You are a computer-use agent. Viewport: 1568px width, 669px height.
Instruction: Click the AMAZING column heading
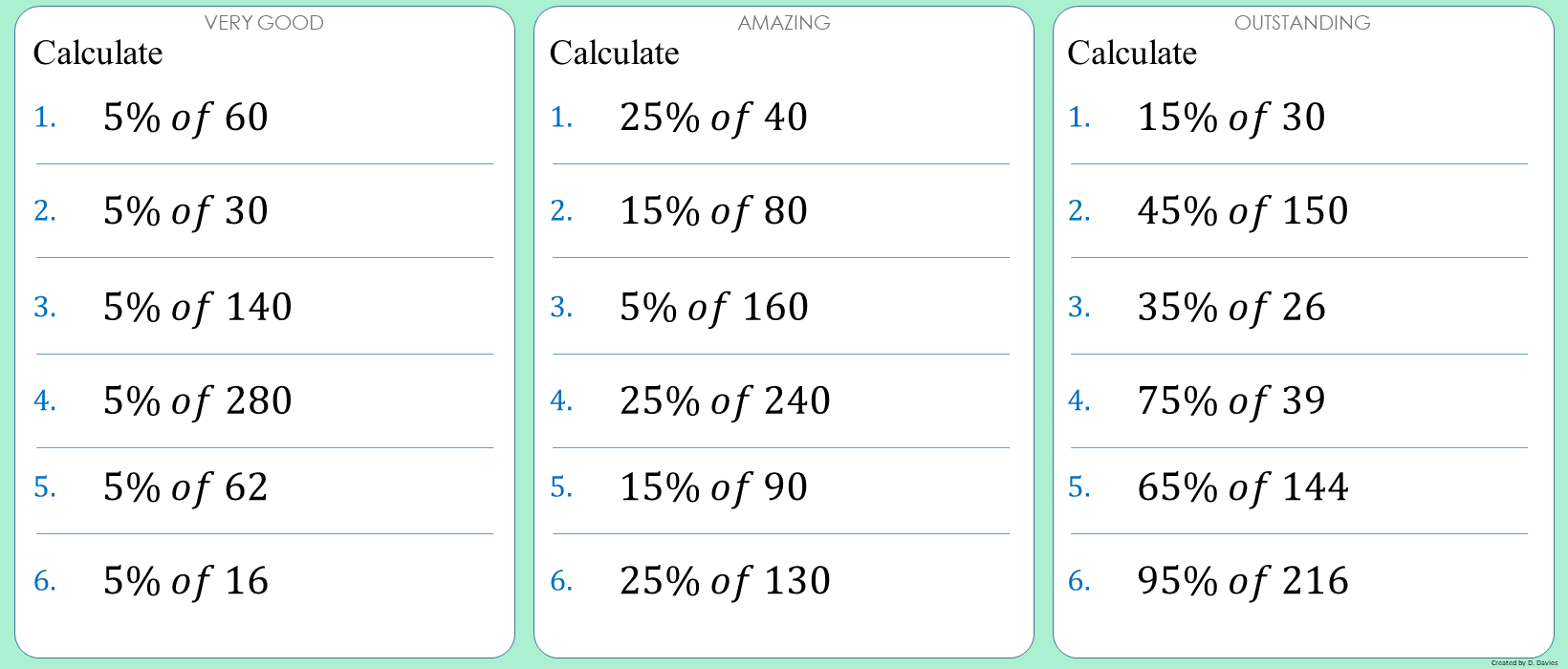pos(784,23)
